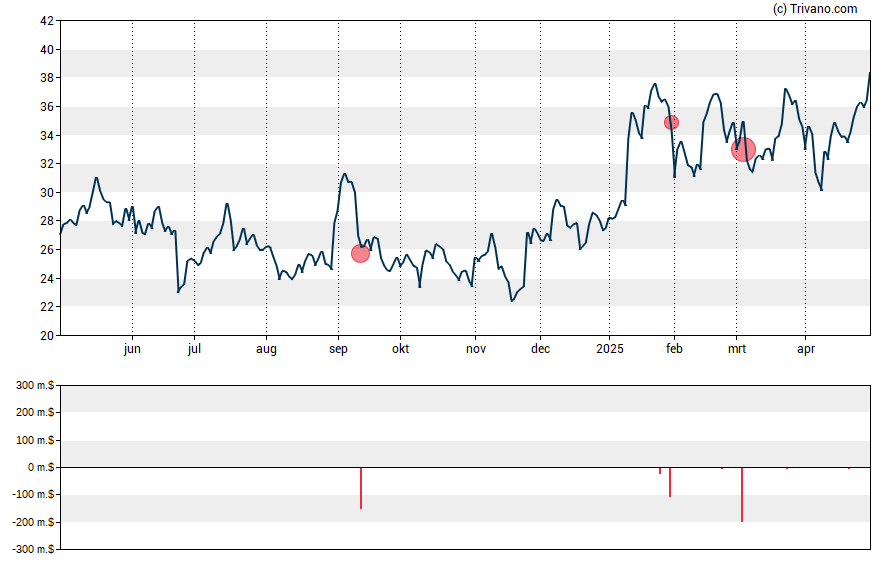This screenshot has width=888, height=565.
Task: Click the "2025" axis label
Action: tap(609, 349)
